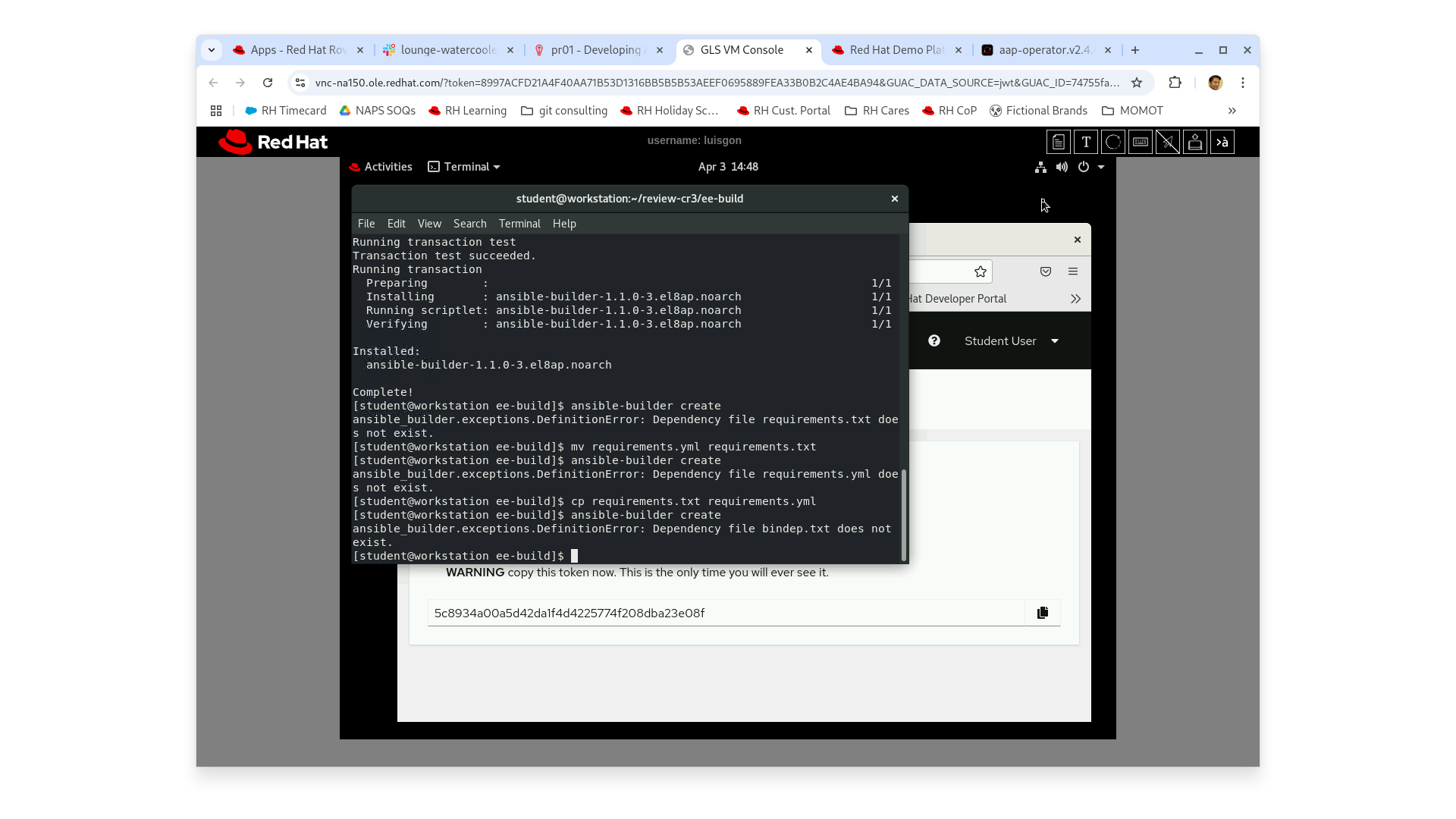This screenshot has width=1456, height=819.
Task: Click the clipboard icon in the console toolbar
Action: point(1059,142)
